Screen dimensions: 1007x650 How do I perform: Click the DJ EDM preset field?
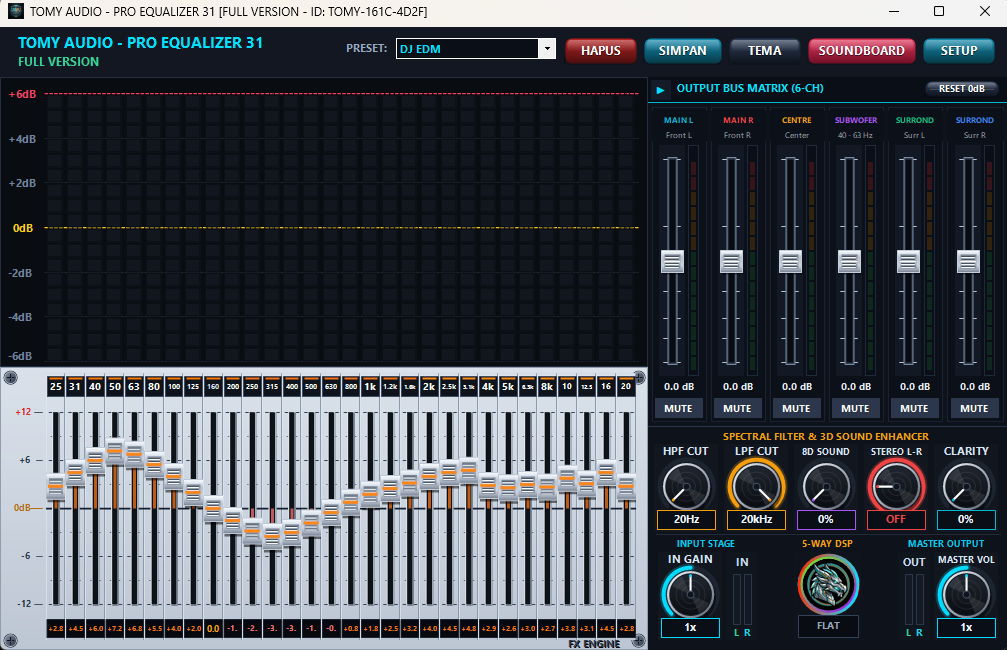pyautogui.click(x=468, y=49)
